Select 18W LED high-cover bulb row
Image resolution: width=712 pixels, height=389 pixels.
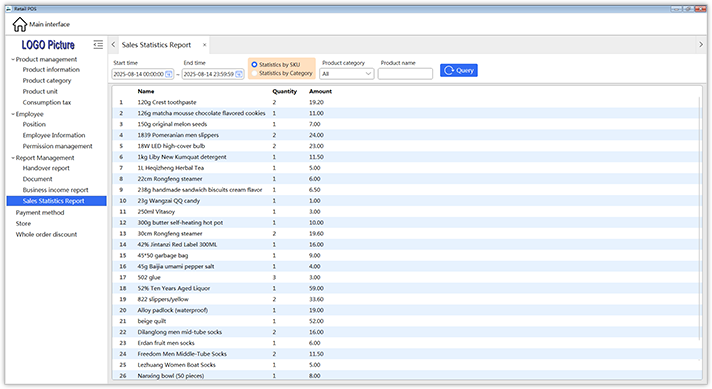(406, 146)
